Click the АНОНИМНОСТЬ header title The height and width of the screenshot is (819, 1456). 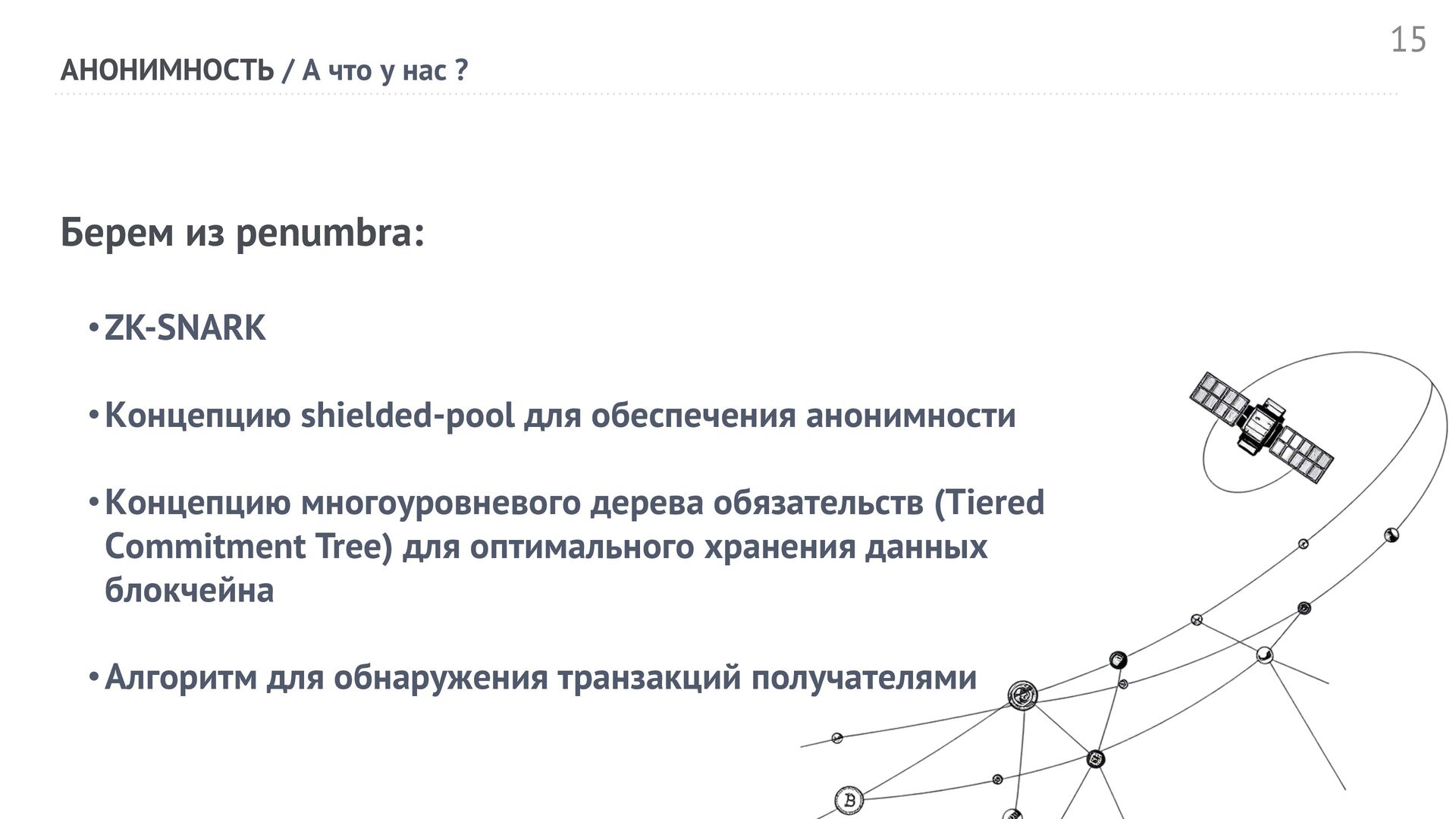click(x=167, y=71)
